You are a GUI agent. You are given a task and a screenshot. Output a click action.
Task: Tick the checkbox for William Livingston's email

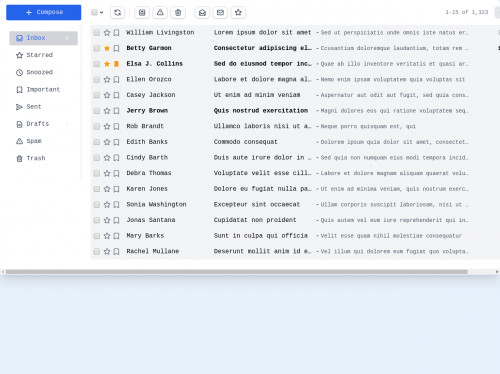(x=97, y=33)
